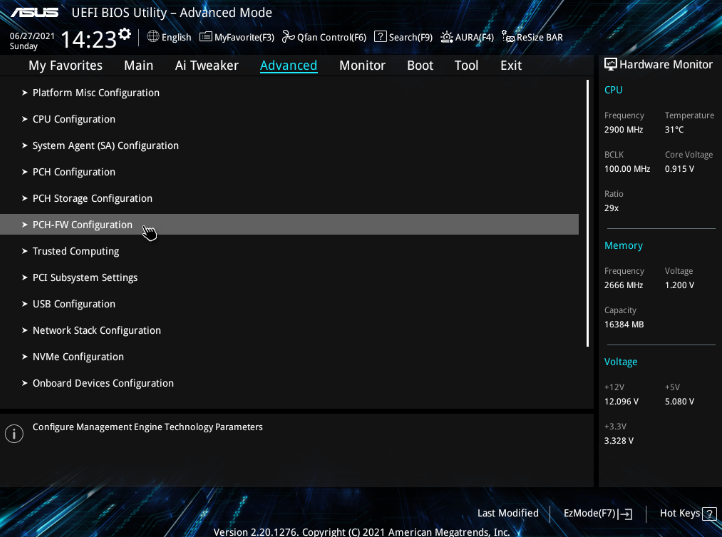Switch to the Tool tab
The width and height of the screenshot is (722, 537).
[x=466, y=65]
